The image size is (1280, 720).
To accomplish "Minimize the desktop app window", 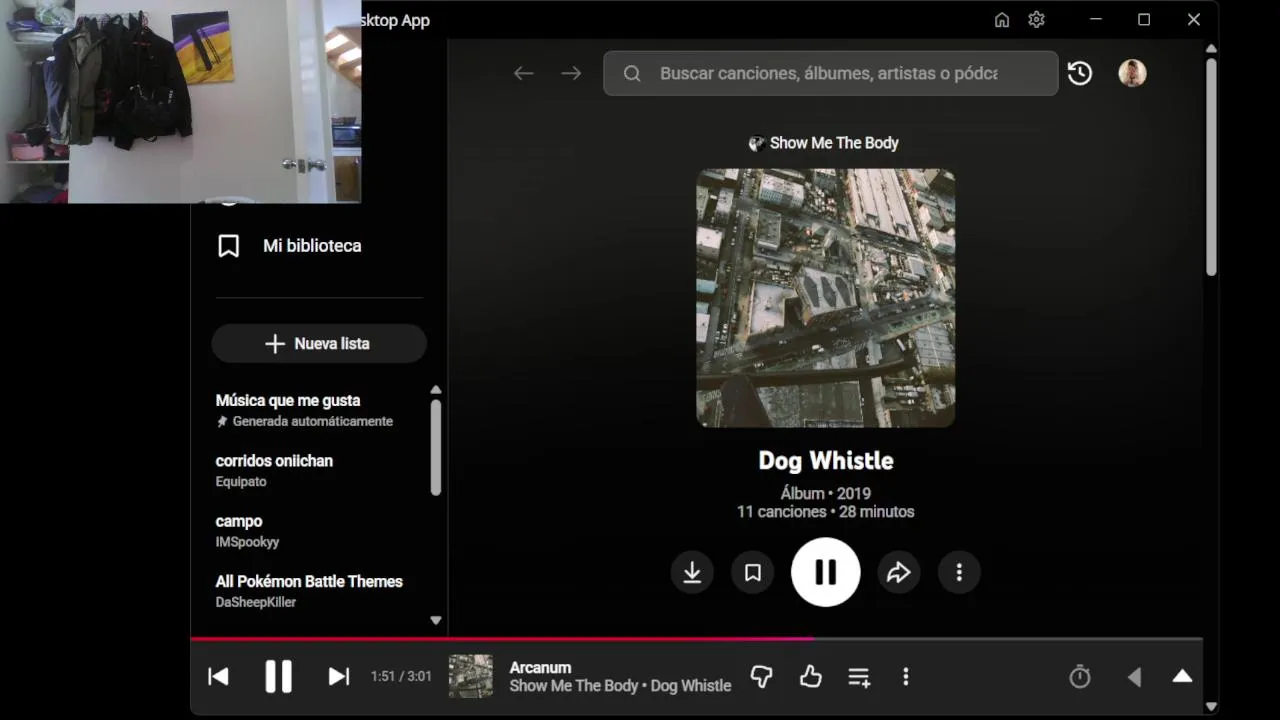I will 1097,20.
